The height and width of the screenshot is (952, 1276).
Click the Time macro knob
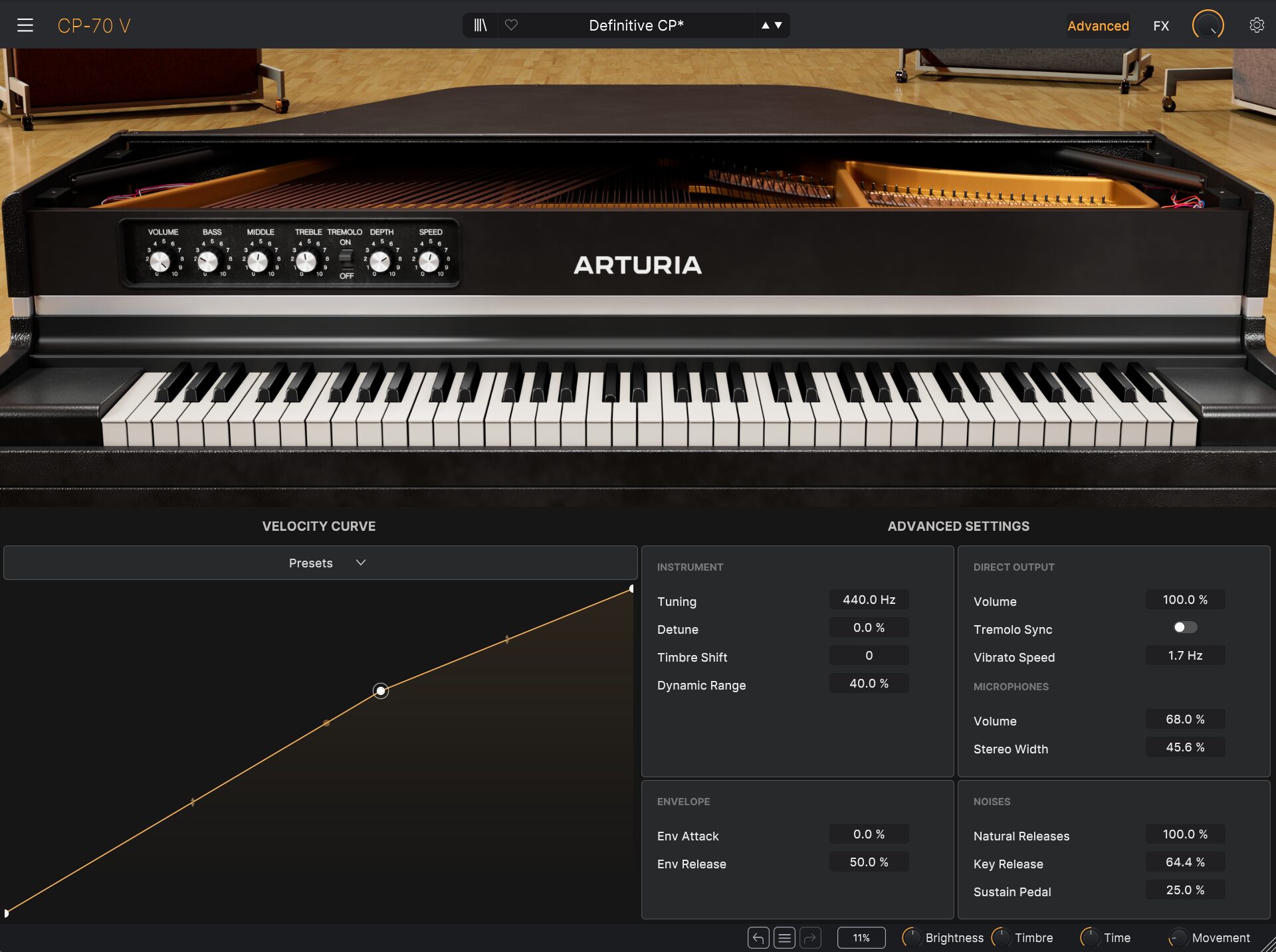(1089, 937)
